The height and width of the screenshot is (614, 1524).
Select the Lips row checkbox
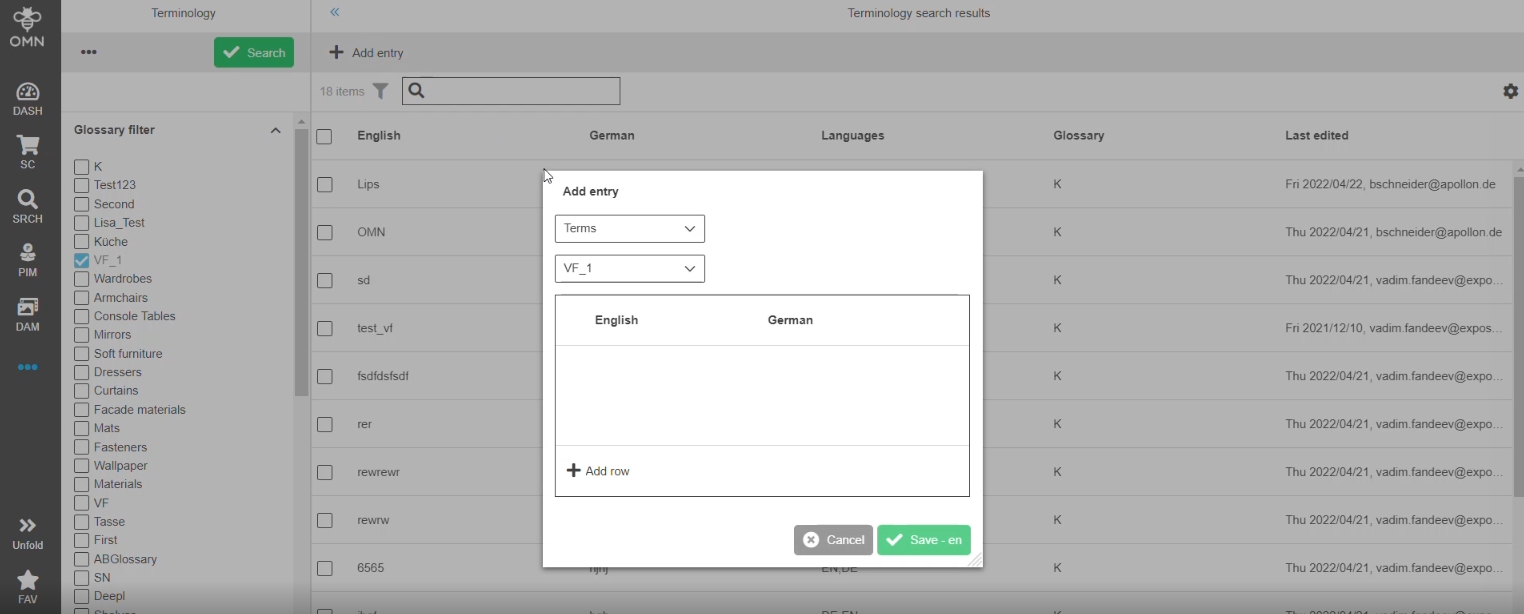pyautogui.click(x=324, y=184)
